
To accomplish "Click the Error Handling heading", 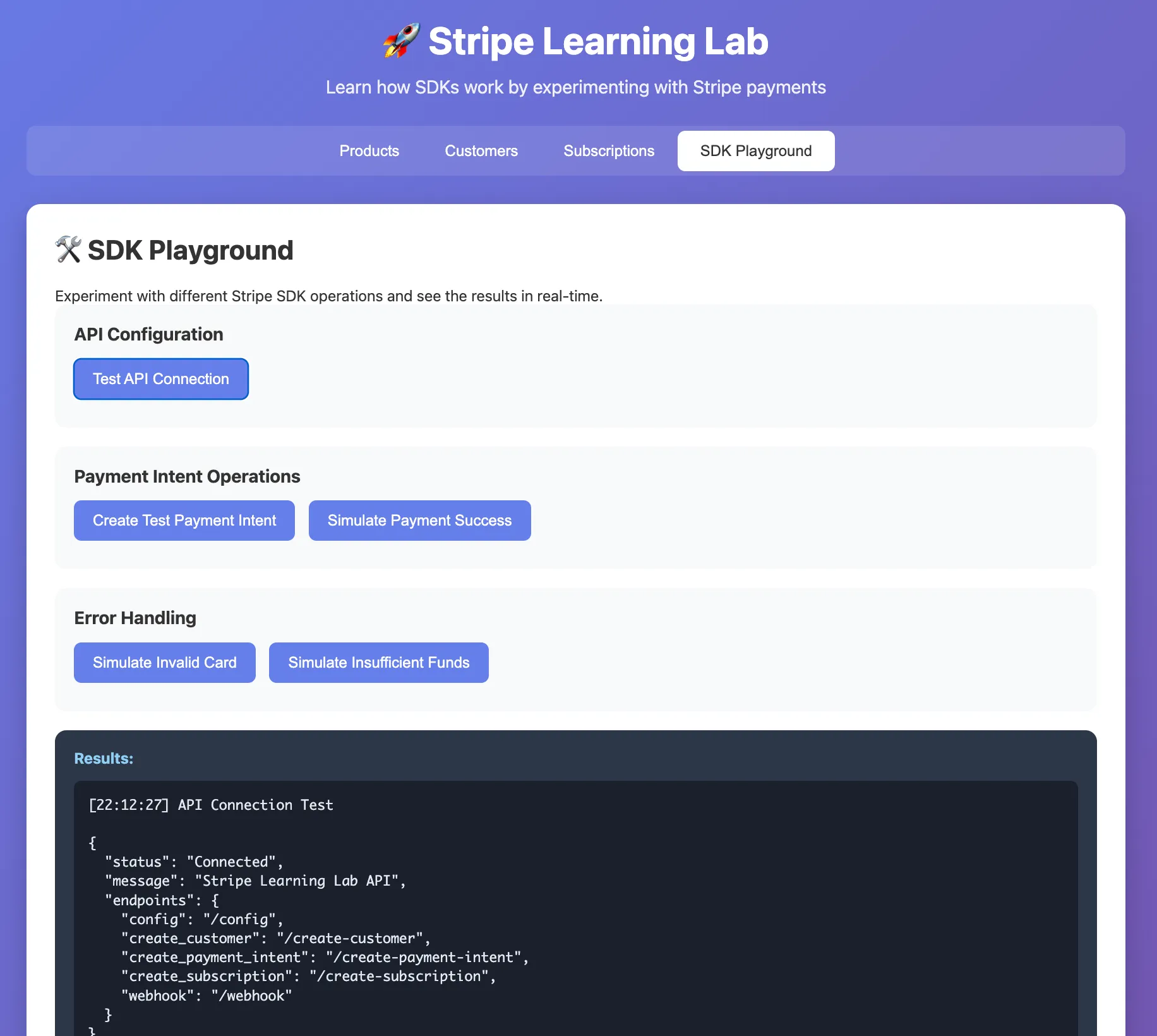I will pos(135,618).
